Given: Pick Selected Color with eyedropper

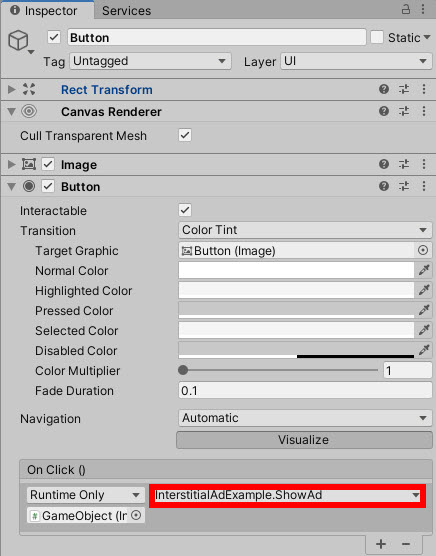Looking at the screenshot, I should 424,330.
